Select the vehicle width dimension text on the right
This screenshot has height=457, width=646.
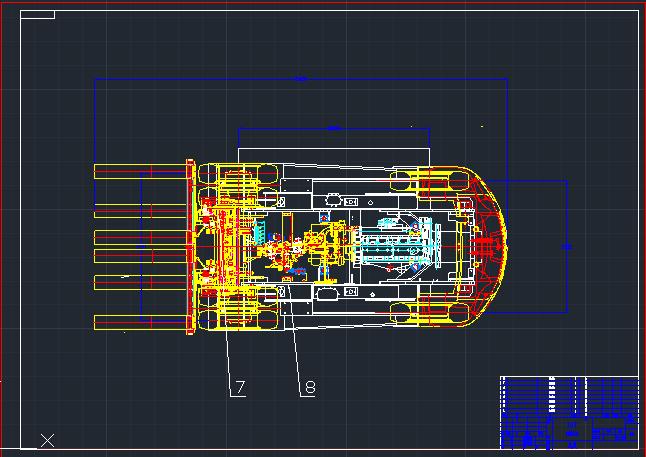coord(567,246)
